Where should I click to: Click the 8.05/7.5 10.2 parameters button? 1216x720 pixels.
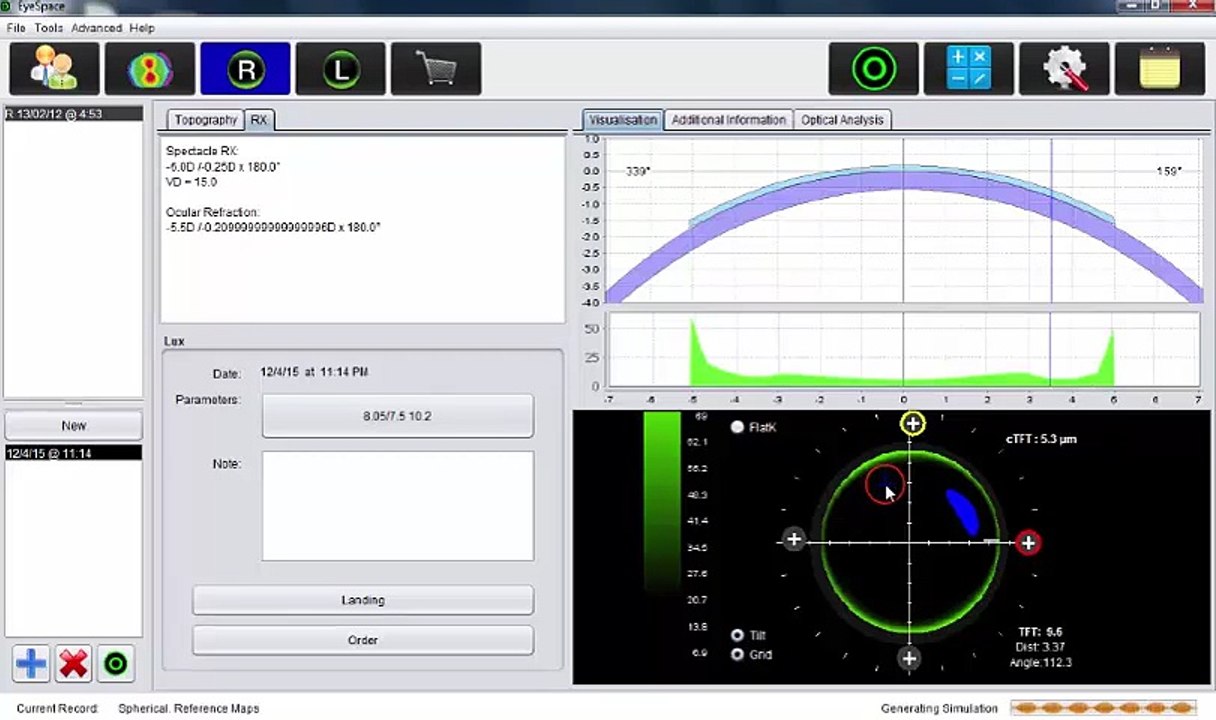click(x=397, y=415)
